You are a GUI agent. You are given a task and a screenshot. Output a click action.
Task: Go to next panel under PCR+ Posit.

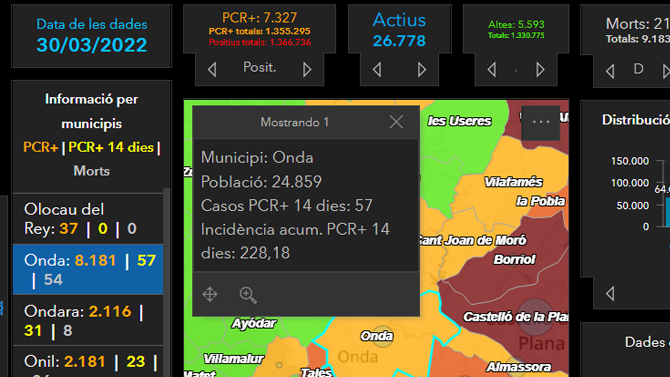307,69
